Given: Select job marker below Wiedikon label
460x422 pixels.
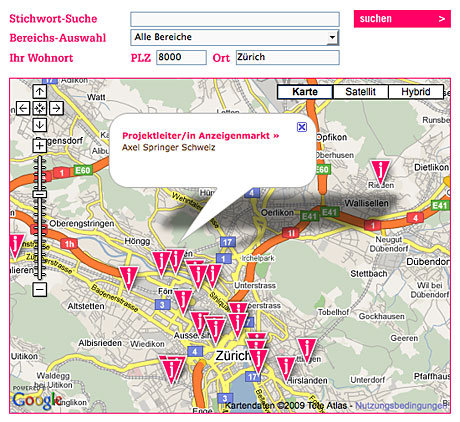Looking at the screenshot, I should [x=172, y=370].
